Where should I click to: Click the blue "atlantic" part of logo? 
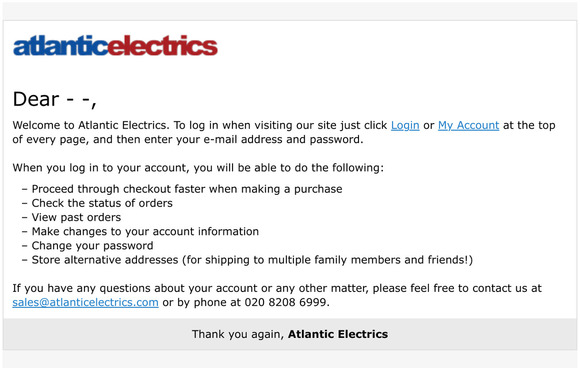(x=60, y=46)
